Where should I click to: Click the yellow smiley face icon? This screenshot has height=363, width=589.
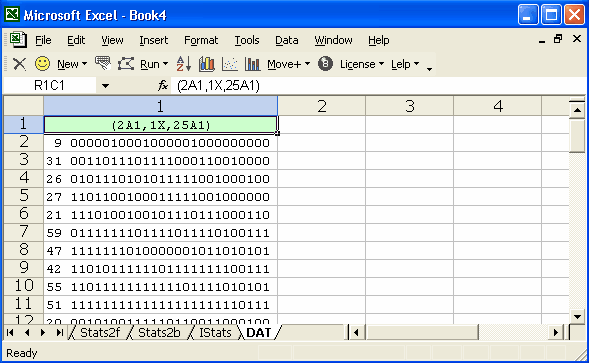click(42, 64)
